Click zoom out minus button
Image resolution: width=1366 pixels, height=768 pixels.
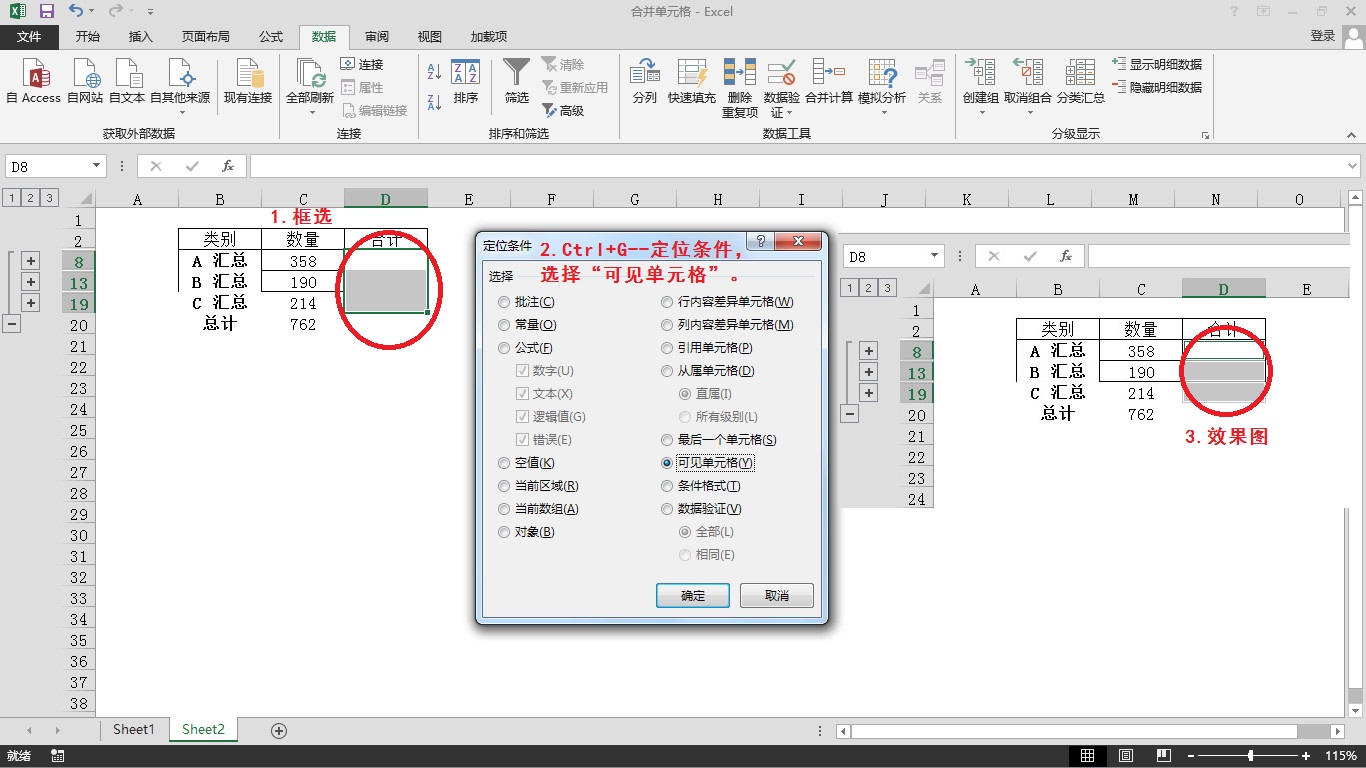click(1190, 756)
